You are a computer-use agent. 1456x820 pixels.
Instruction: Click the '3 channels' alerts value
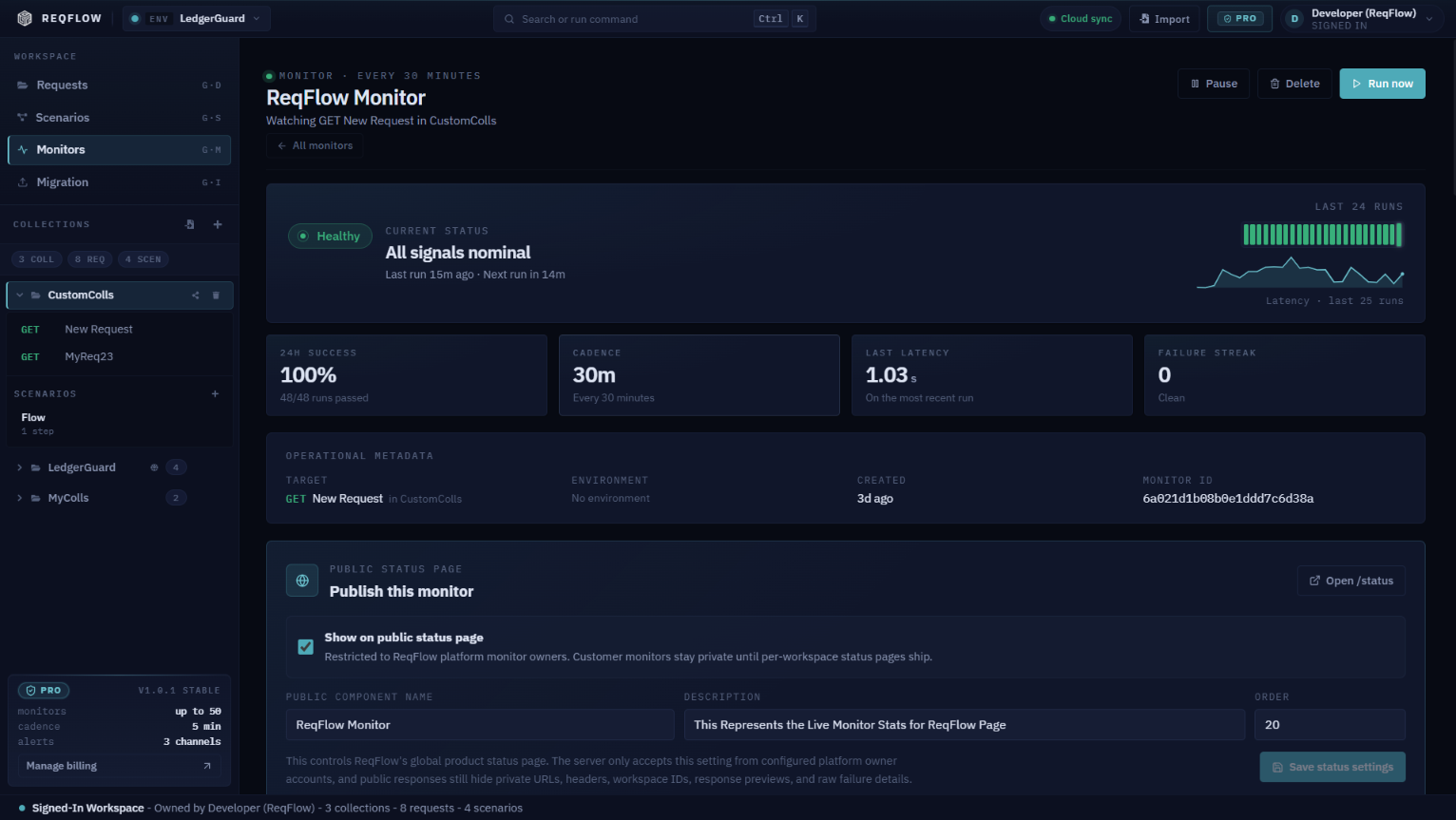[x=192, y=742]
